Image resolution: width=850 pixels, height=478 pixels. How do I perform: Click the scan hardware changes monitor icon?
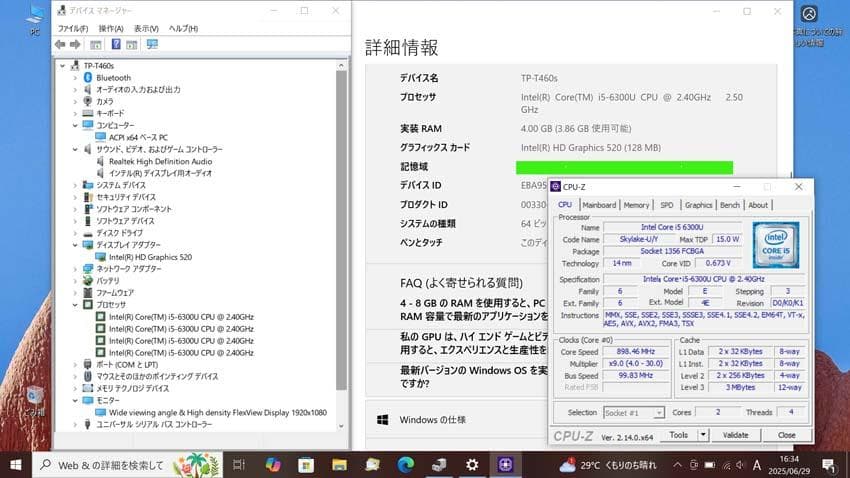click(x=152, y=44)
